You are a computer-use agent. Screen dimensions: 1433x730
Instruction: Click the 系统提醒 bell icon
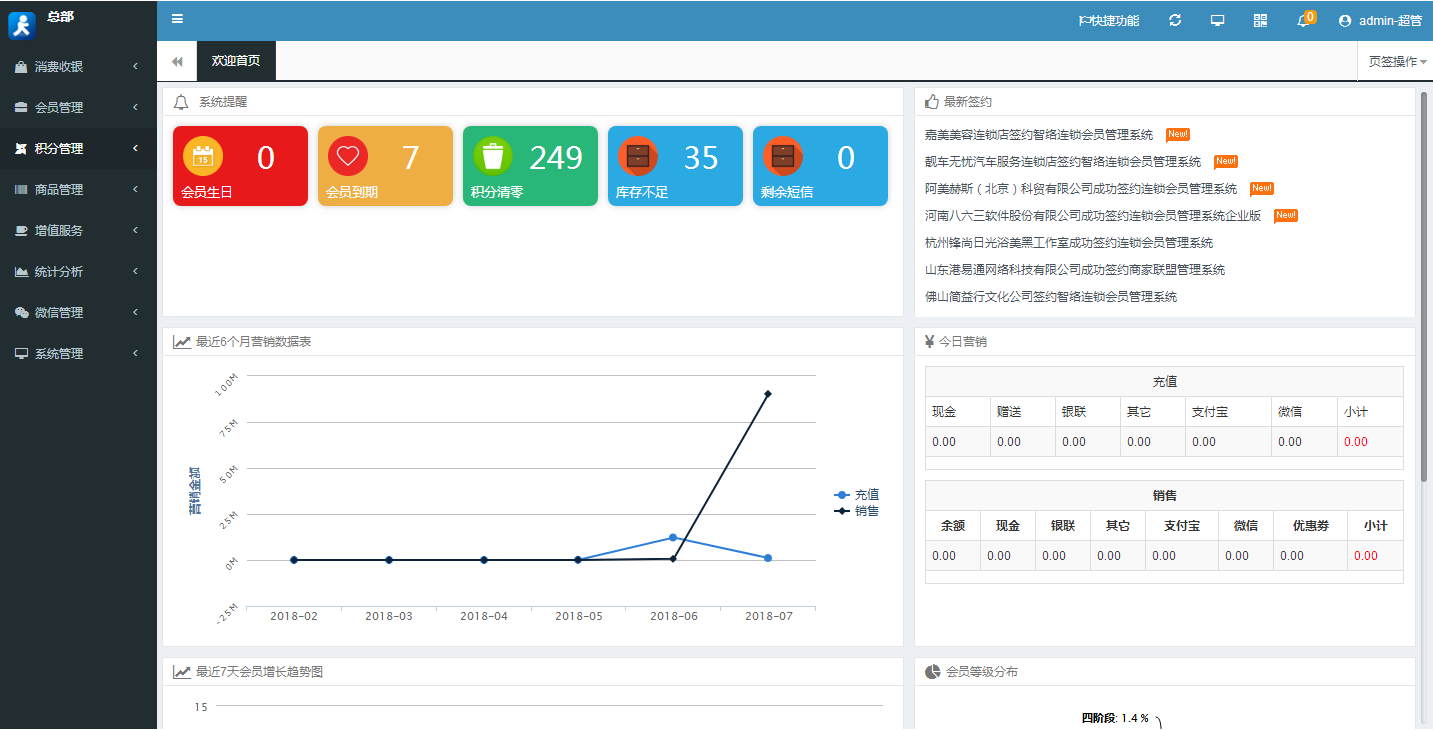pos(181,102)
